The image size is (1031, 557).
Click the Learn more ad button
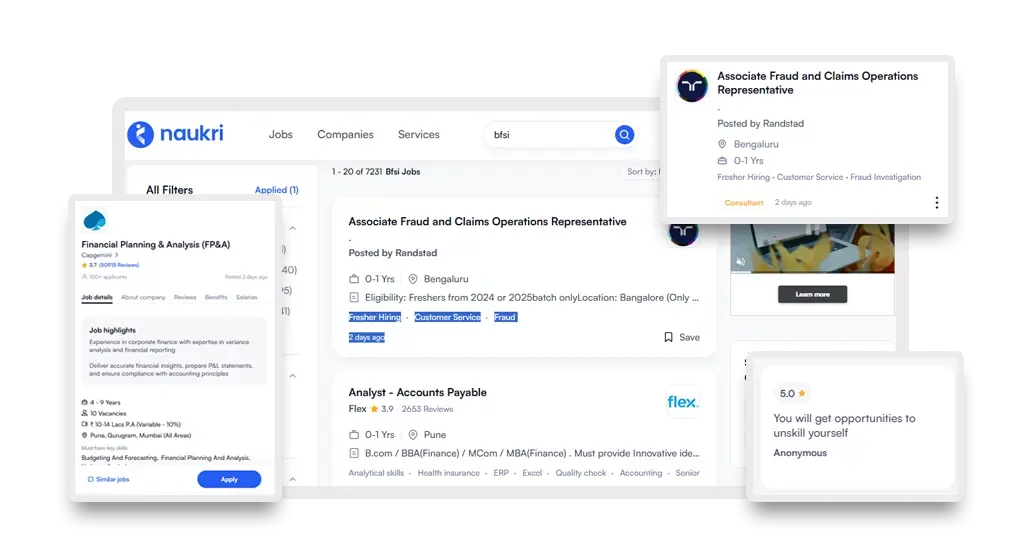[x=812, y=294]
